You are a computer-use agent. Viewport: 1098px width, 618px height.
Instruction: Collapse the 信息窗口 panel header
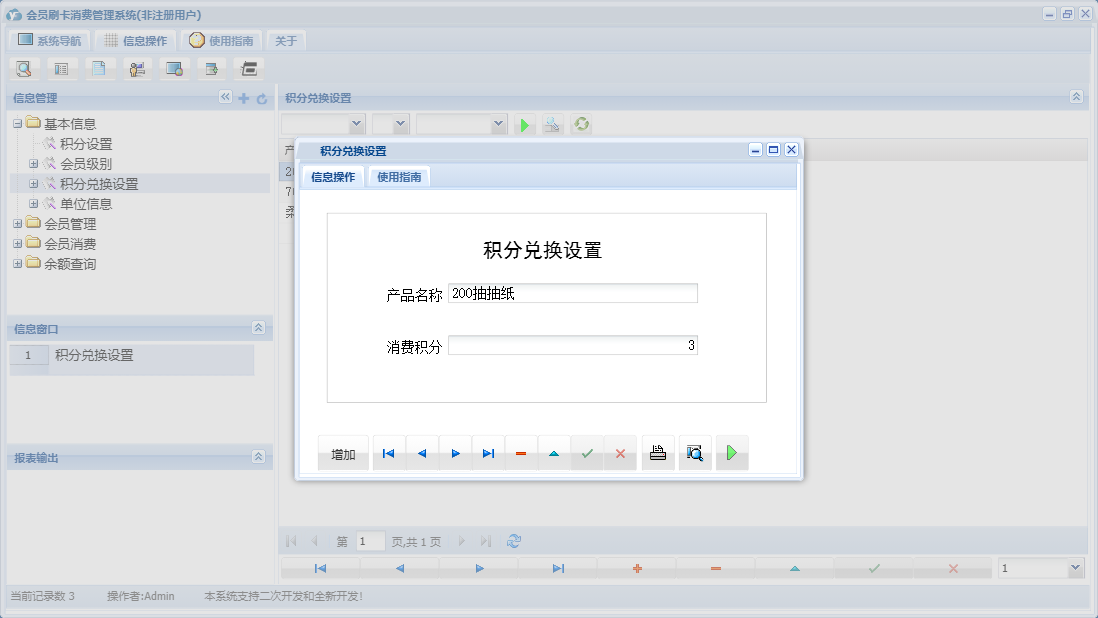pos(257,328)
